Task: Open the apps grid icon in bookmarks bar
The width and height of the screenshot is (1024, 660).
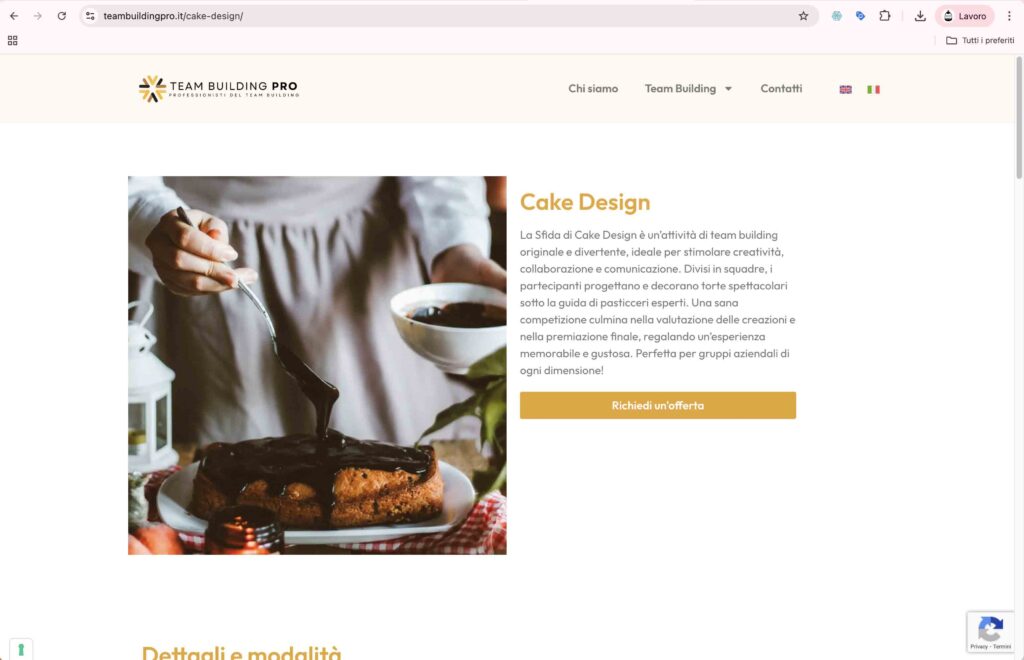Action: [12, 40]
